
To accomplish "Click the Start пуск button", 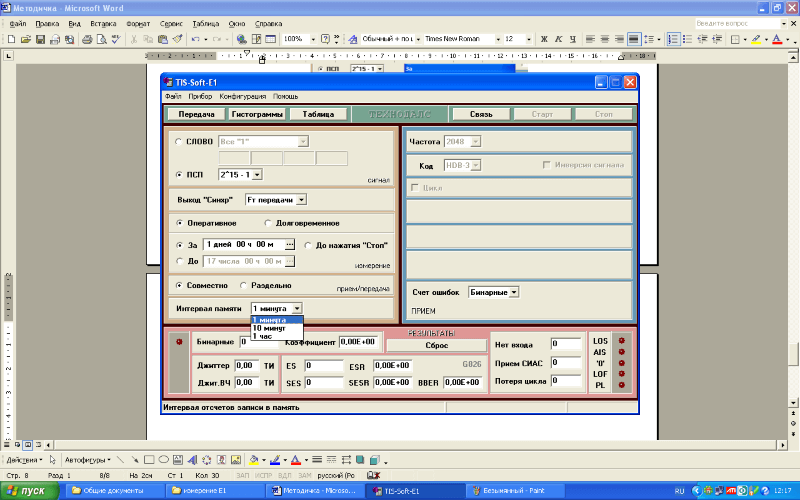I will (x=30, y=491).
